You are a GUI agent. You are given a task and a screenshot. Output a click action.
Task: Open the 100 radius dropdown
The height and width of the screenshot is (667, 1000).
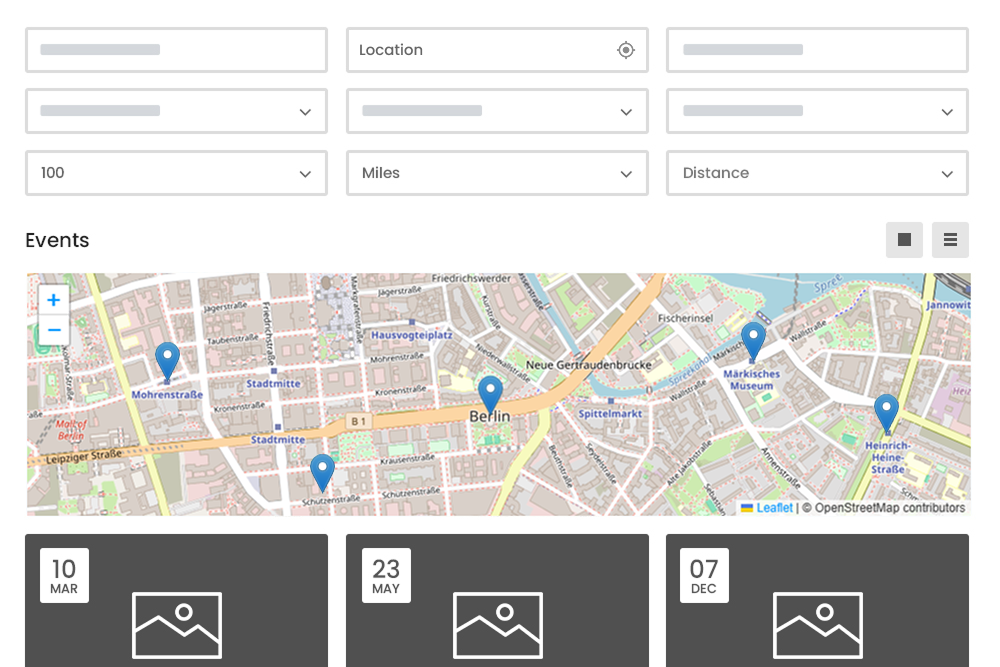176,173
